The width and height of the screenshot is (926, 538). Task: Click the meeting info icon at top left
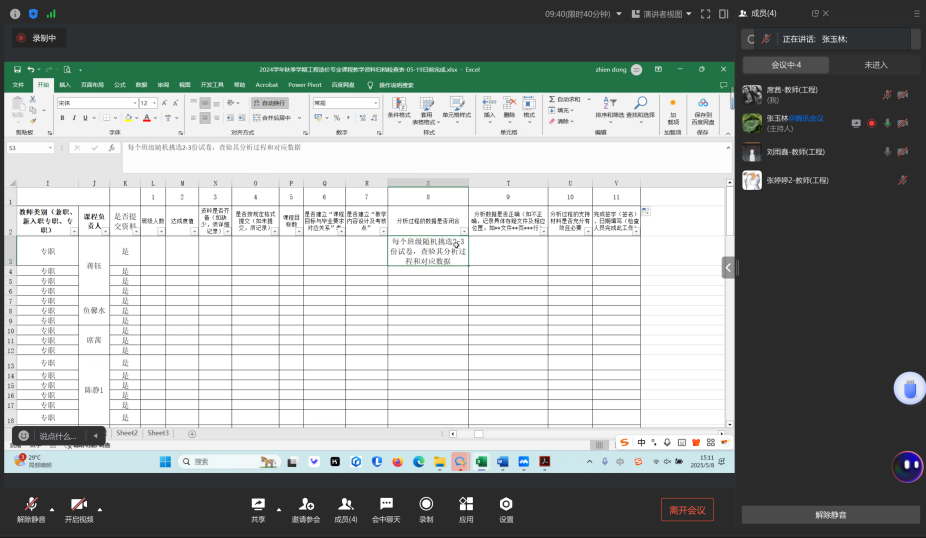15,14
